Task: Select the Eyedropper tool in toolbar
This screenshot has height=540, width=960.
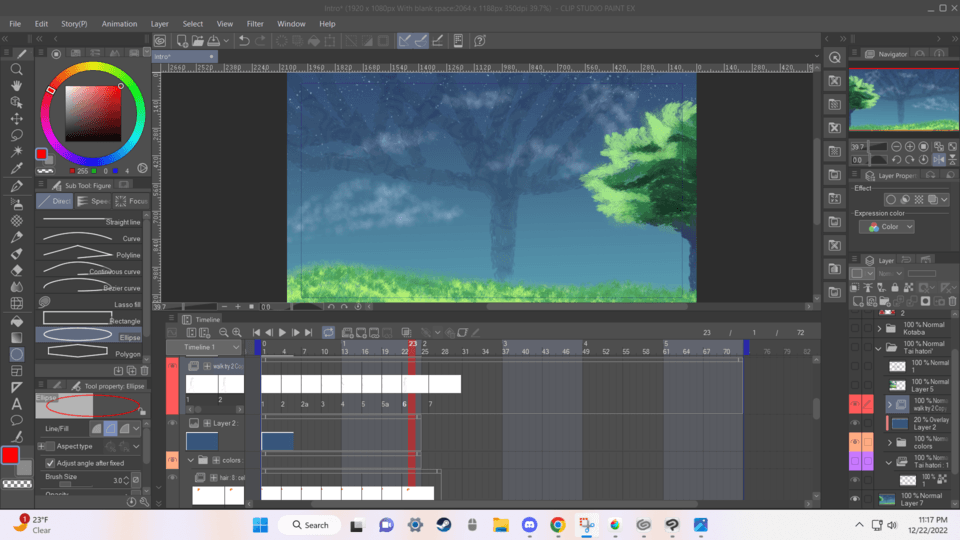Action: tap(17, 168)
